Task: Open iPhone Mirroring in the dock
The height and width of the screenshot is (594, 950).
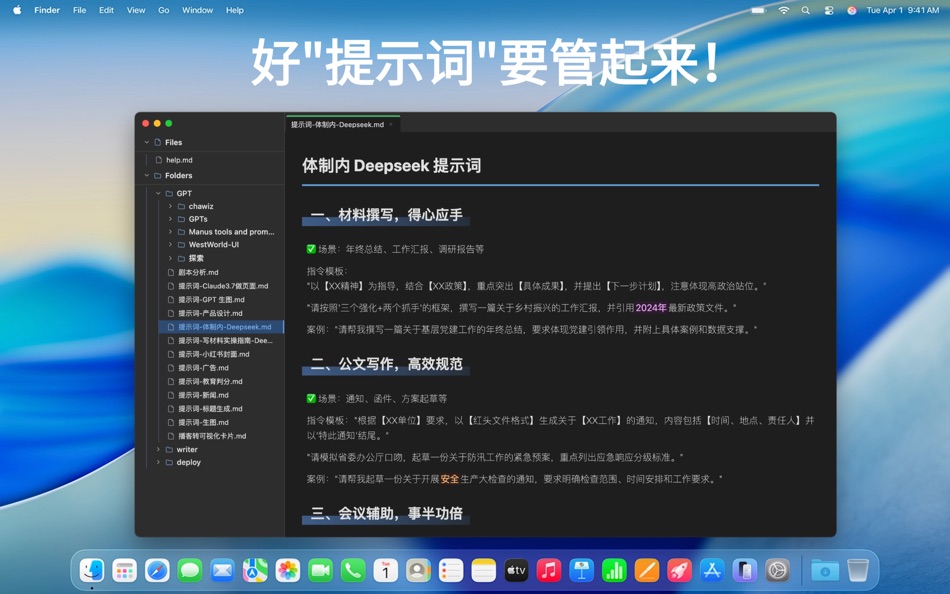Action: 745,570
